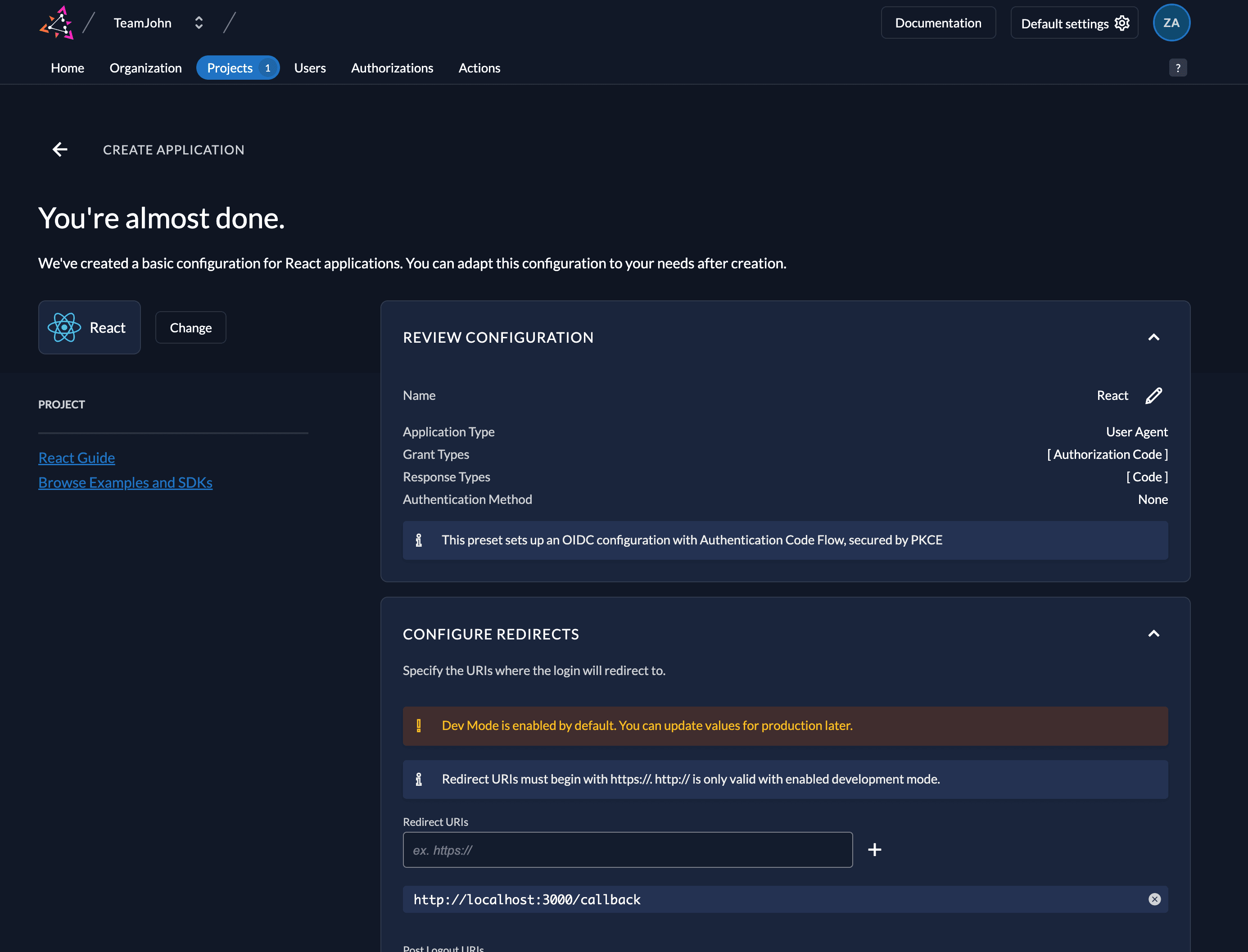
Task: Remove the localhost:3000/callback redirect URI
Action: pos(1154,899)
